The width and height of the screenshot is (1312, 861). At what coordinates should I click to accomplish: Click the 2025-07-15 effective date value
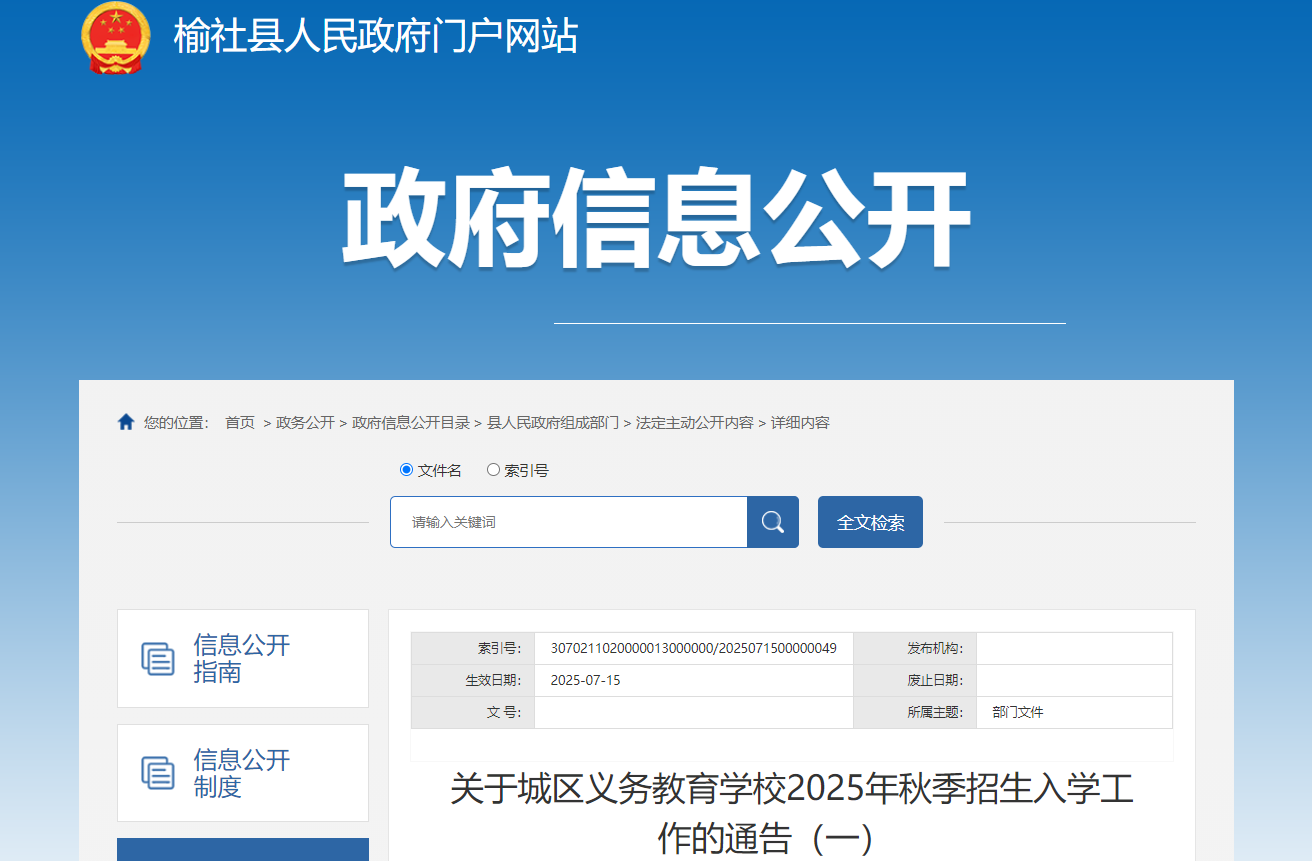[586, 681]
